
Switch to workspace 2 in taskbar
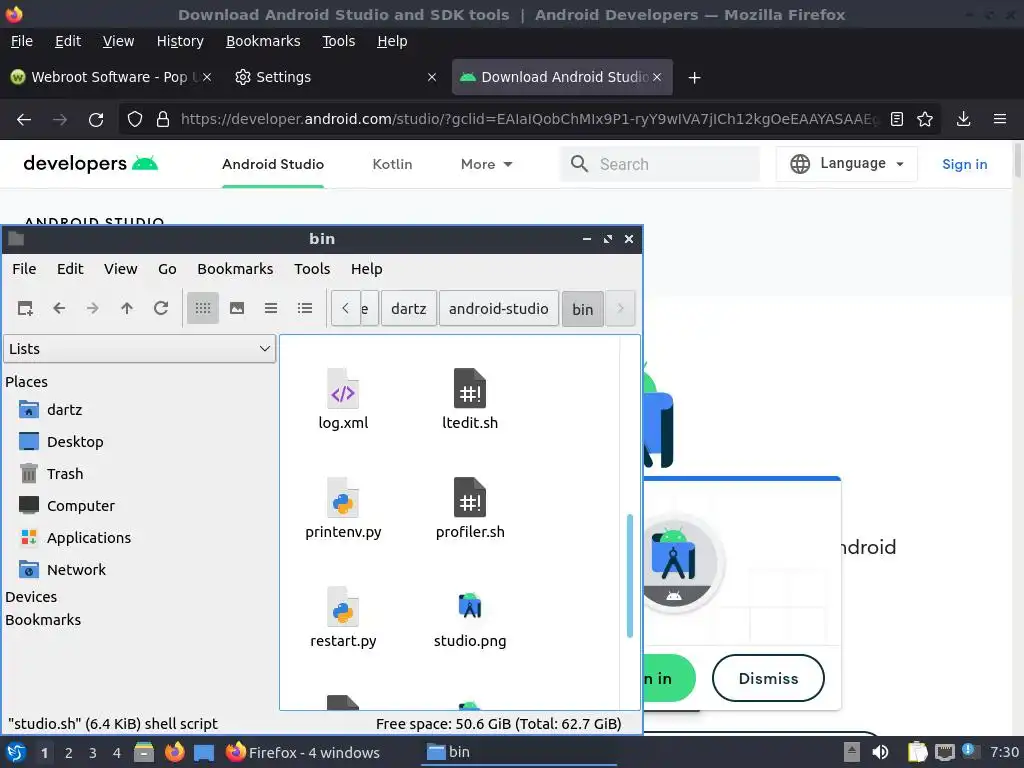click(x=69, y=753)
